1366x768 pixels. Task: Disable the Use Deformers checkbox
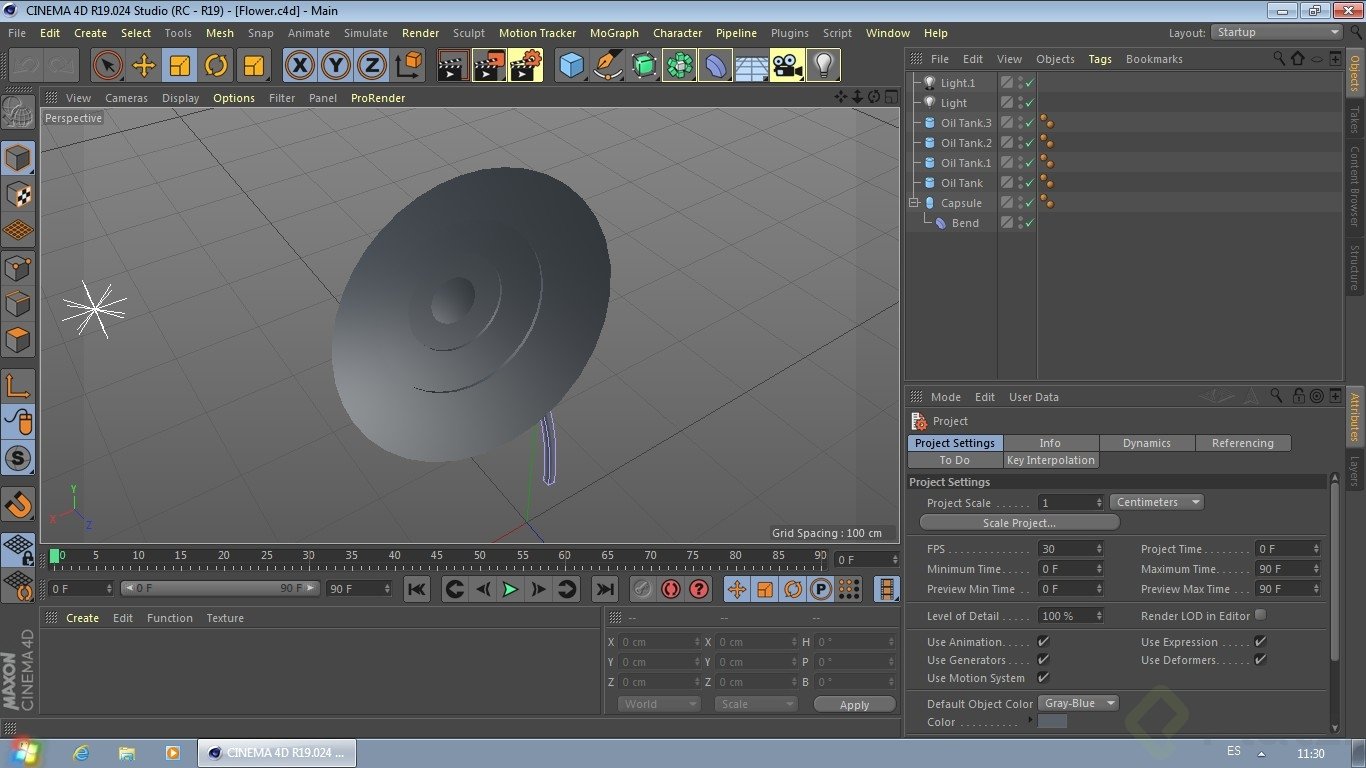point(1260,659)
